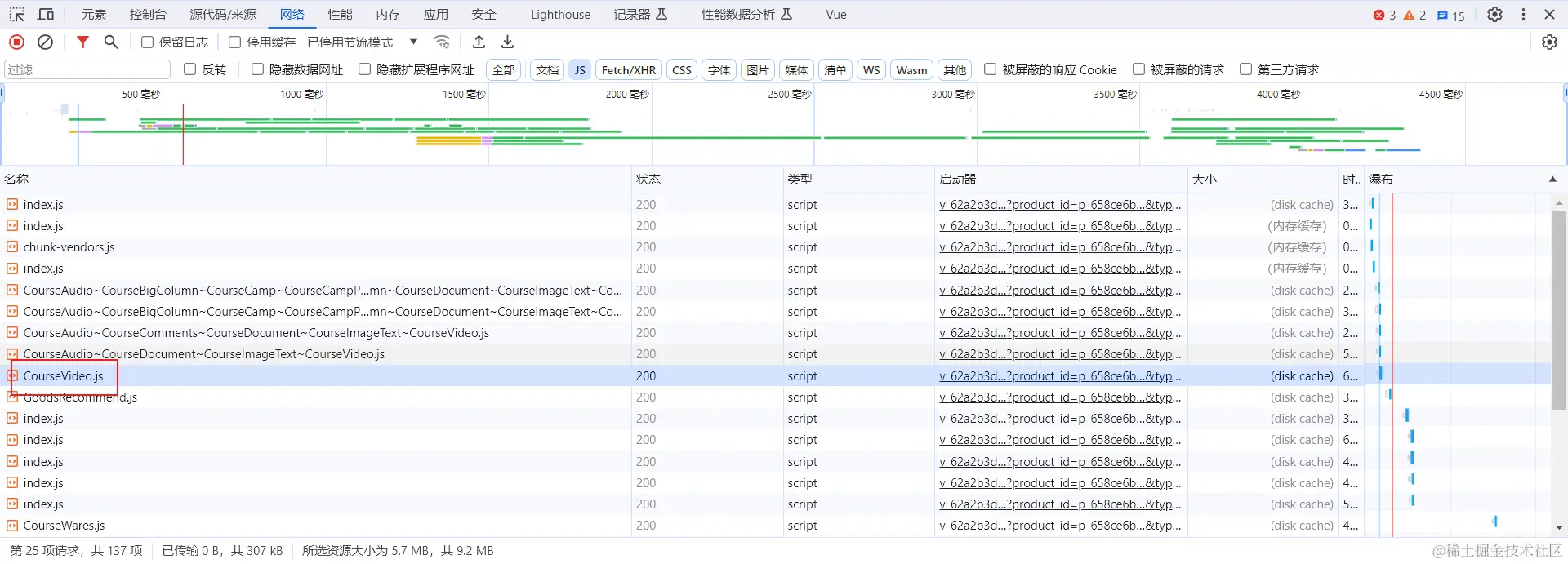The width and height of the screenshot is (1568, 564).
Task: Click the table scrollbar up arrow
Action: tap(1559, 202)
